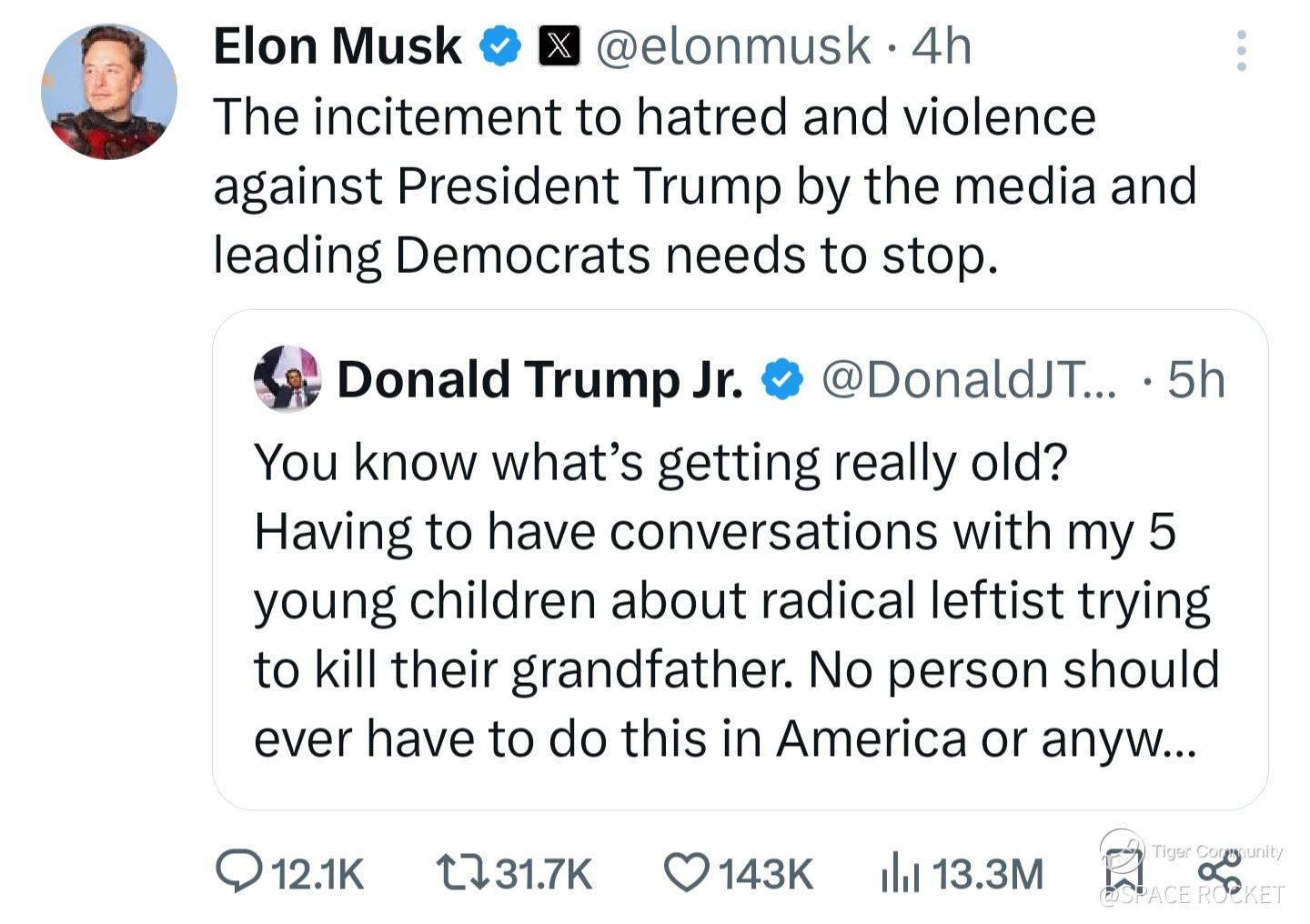Screen dimensions: 1310x924
Task: Click the X affiliate badge next to the name
Action: point(559,47)
